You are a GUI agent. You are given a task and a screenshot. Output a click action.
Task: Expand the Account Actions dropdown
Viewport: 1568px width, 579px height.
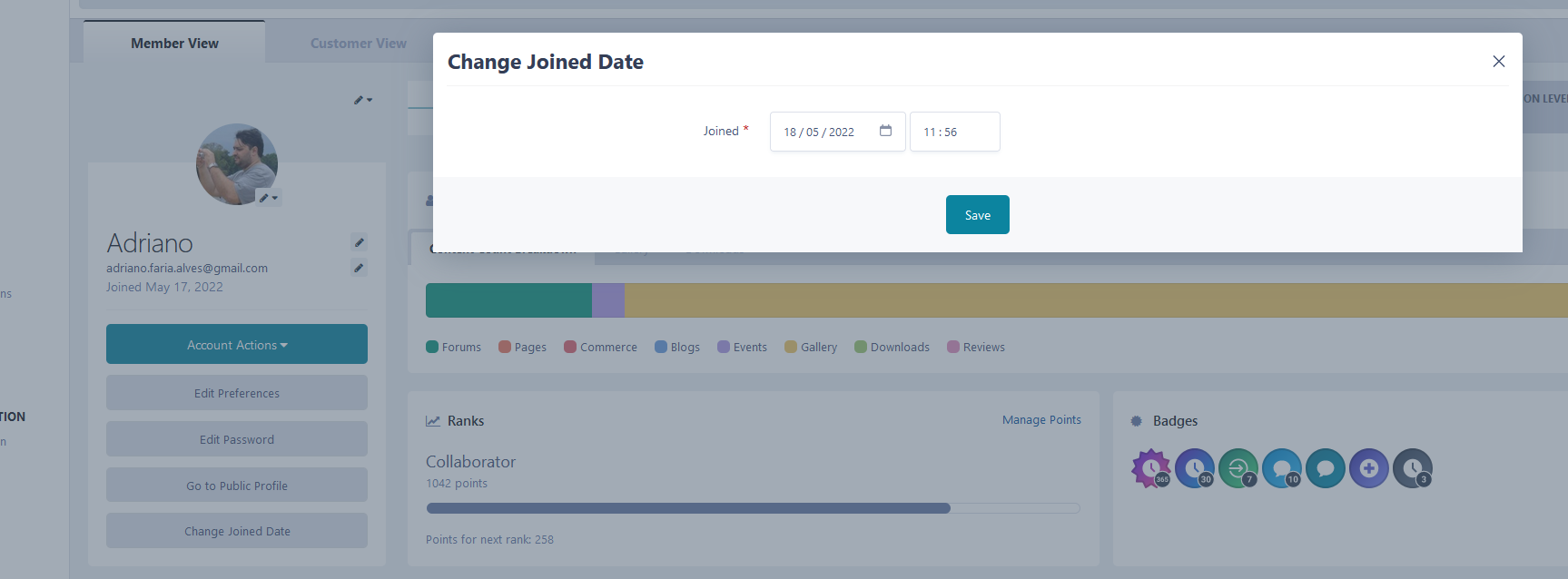click(237, 345)
